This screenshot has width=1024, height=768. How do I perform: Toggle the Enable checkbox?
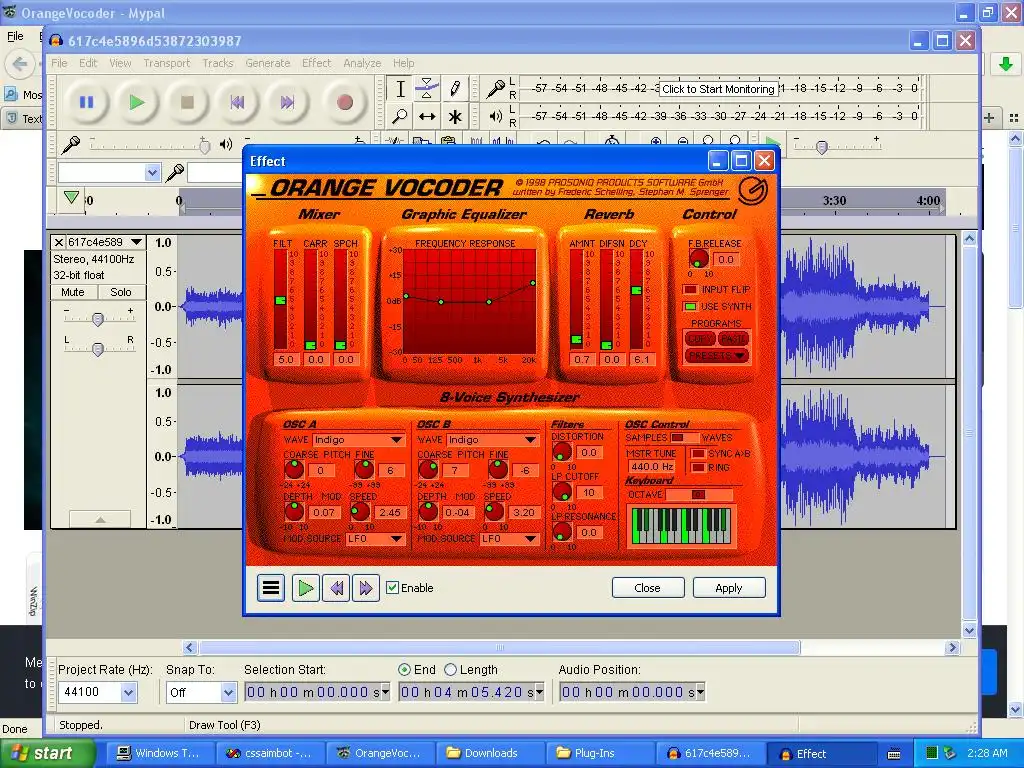[392, 588]
